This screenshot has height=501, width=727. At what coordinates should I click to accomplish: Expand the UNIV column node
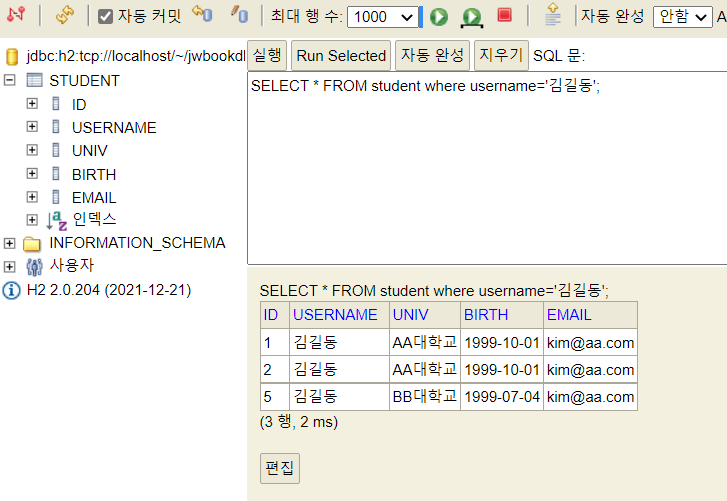pyautogui.click(x=32, y=150)
